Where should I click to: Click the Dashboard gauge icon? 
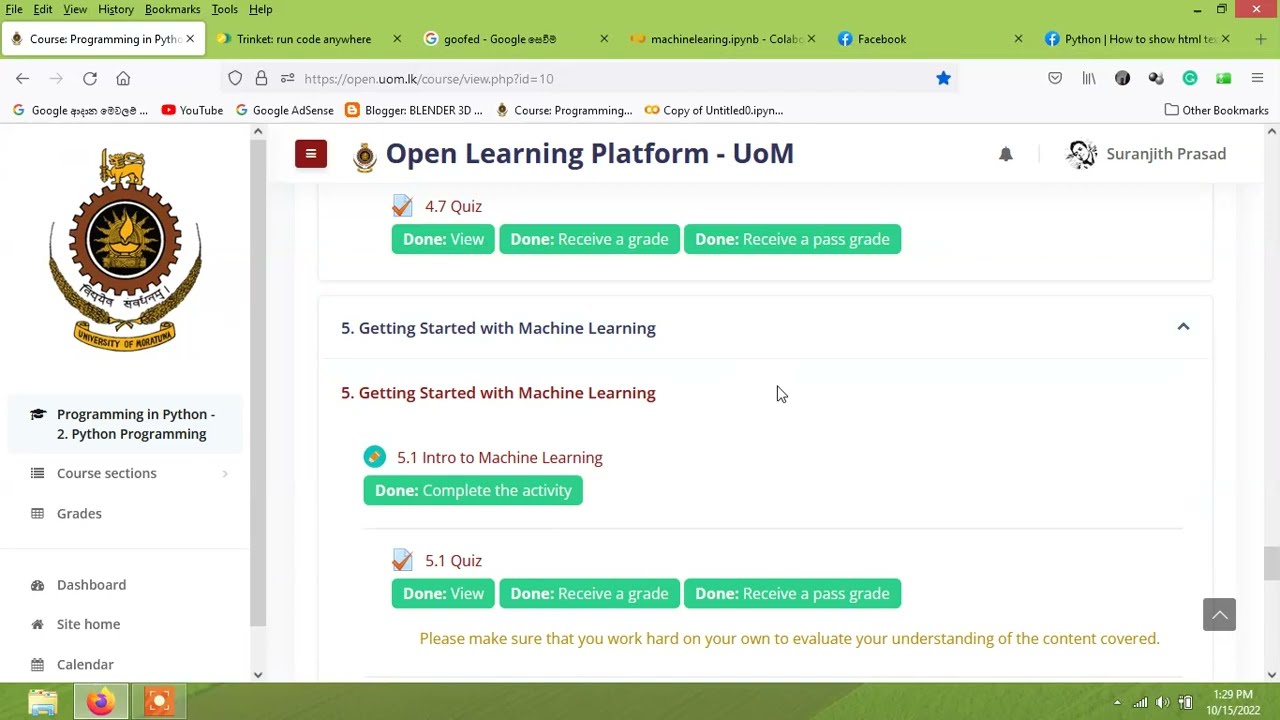[37, 585]
